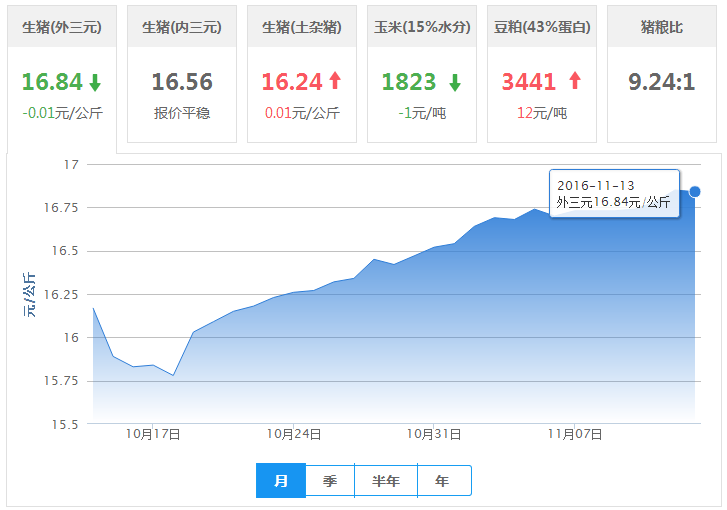Click the green down arrow beside 16.84

tap(95, 83)
